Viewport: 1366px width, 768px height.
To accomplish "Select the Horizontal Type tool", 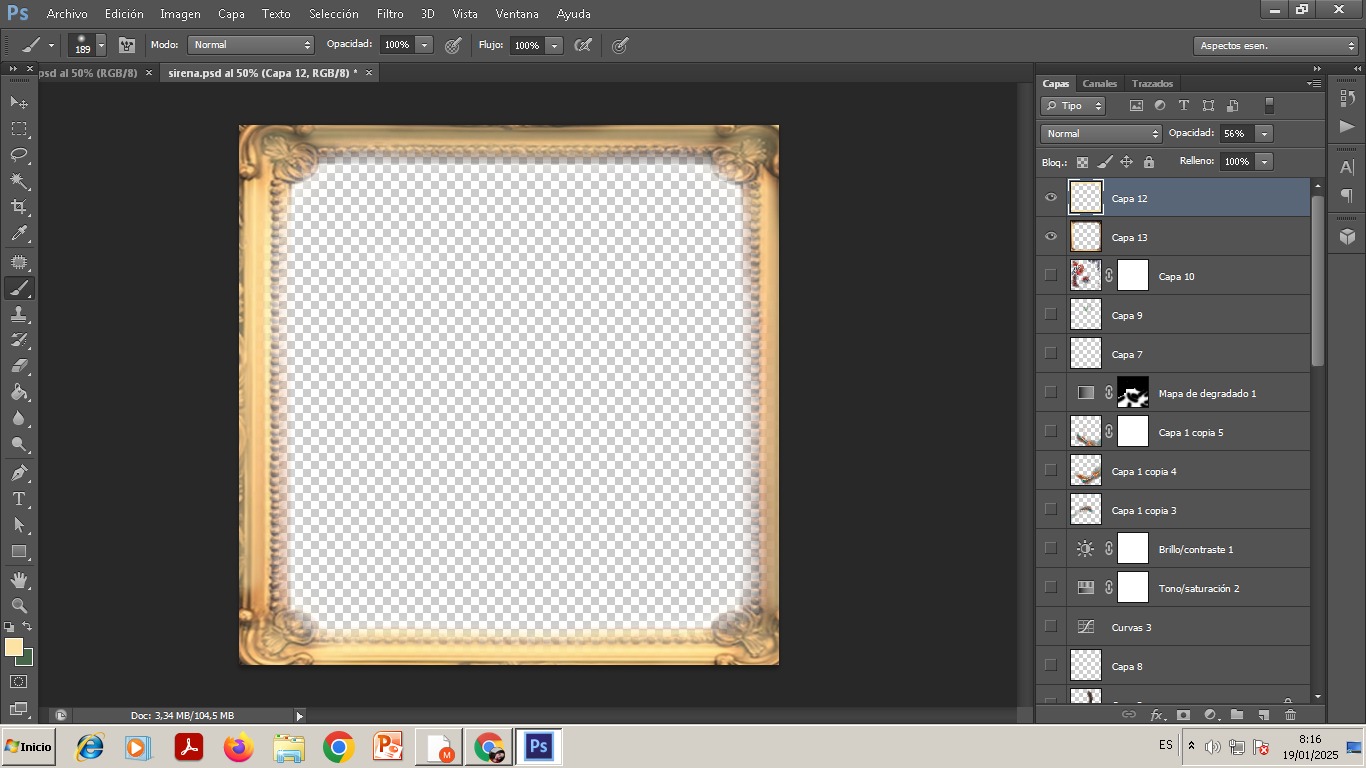I will (19, 498).
